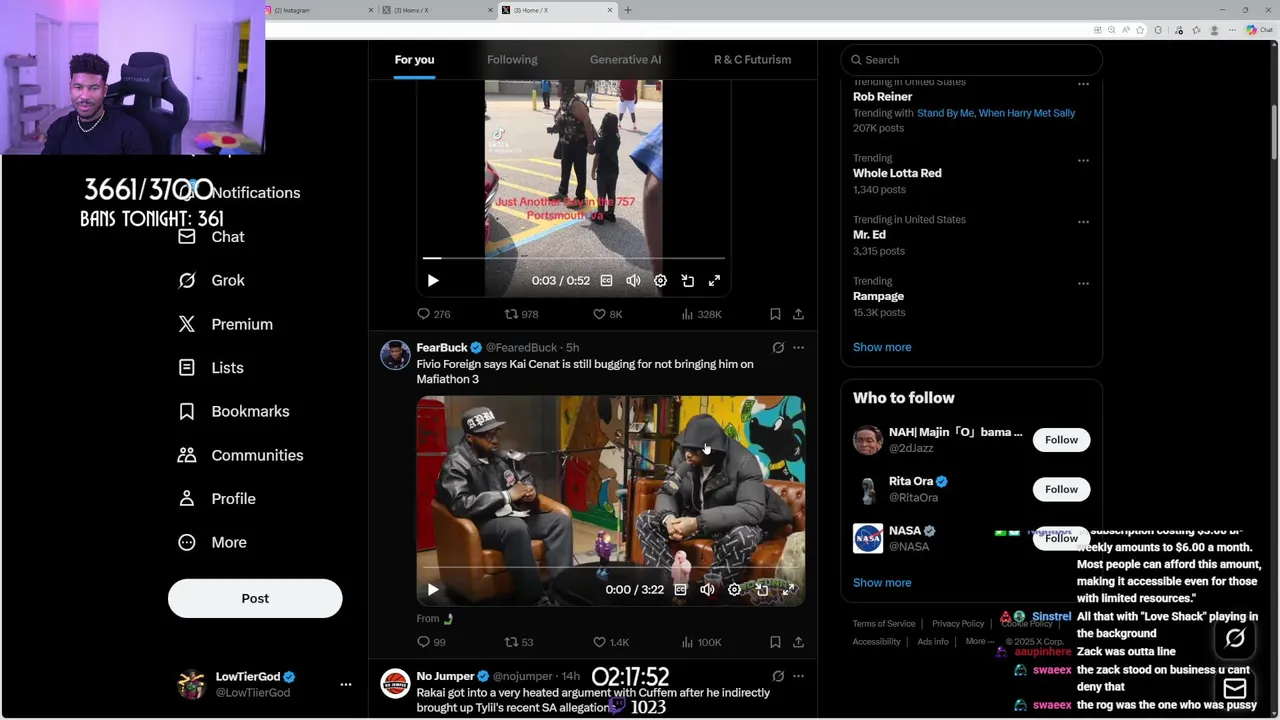Switch to the Following tab
The image size is (1280, 720).
tap(512, 60)
